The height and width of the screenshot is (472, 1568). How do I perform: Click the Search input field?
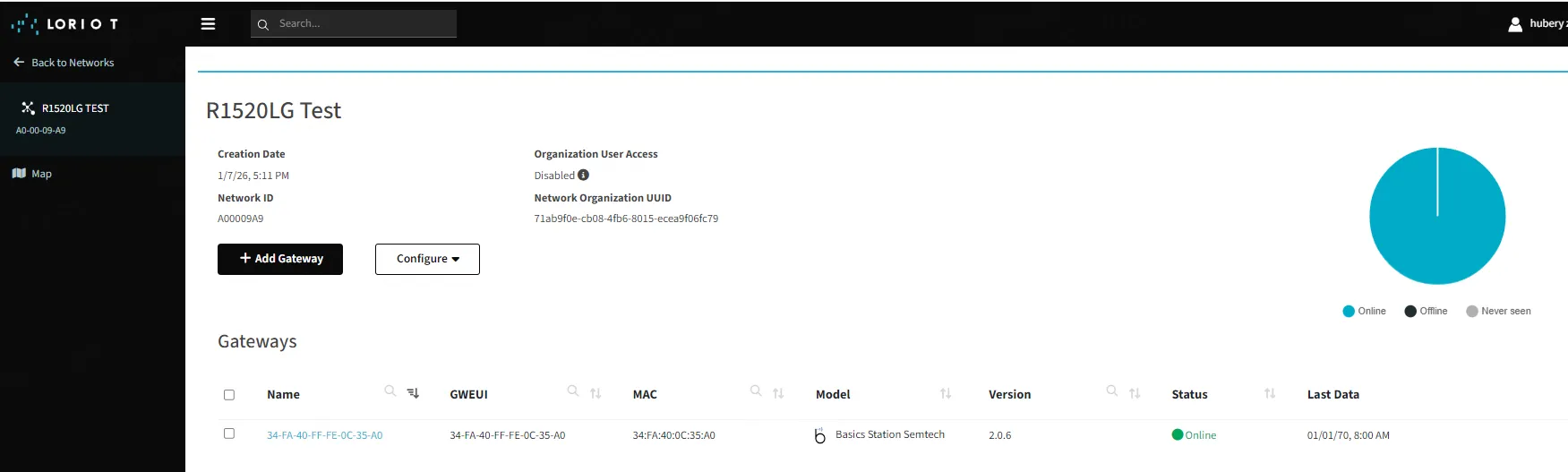[x=363, y=24]
